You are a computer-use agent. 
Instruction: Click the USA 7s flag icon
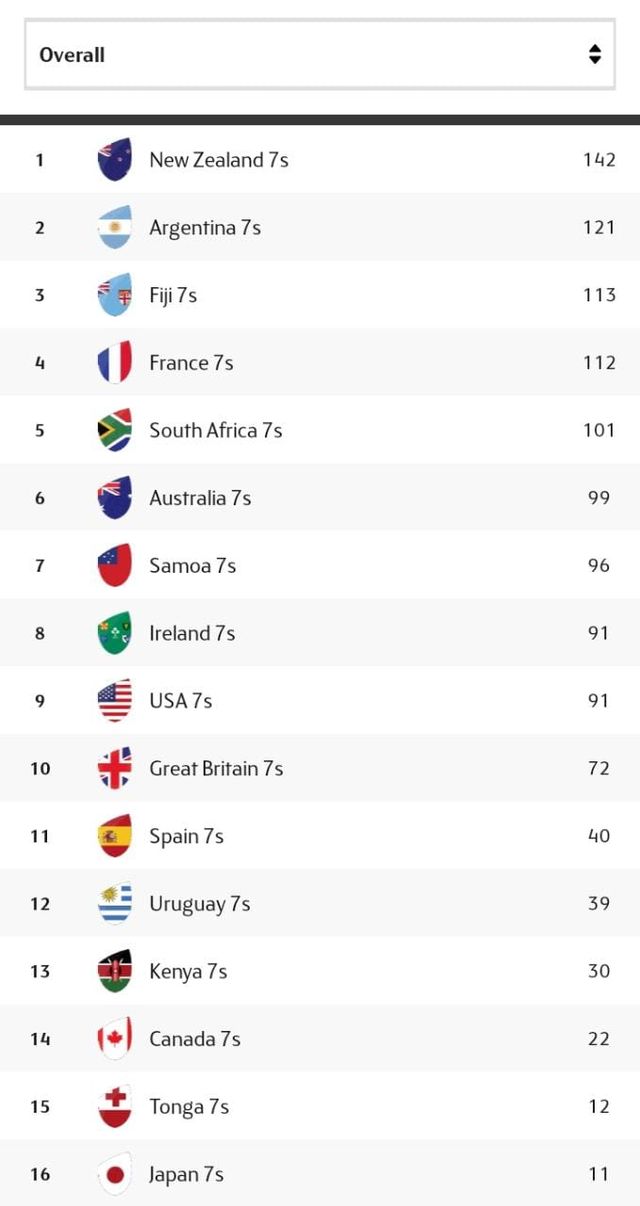coord(115,701)
